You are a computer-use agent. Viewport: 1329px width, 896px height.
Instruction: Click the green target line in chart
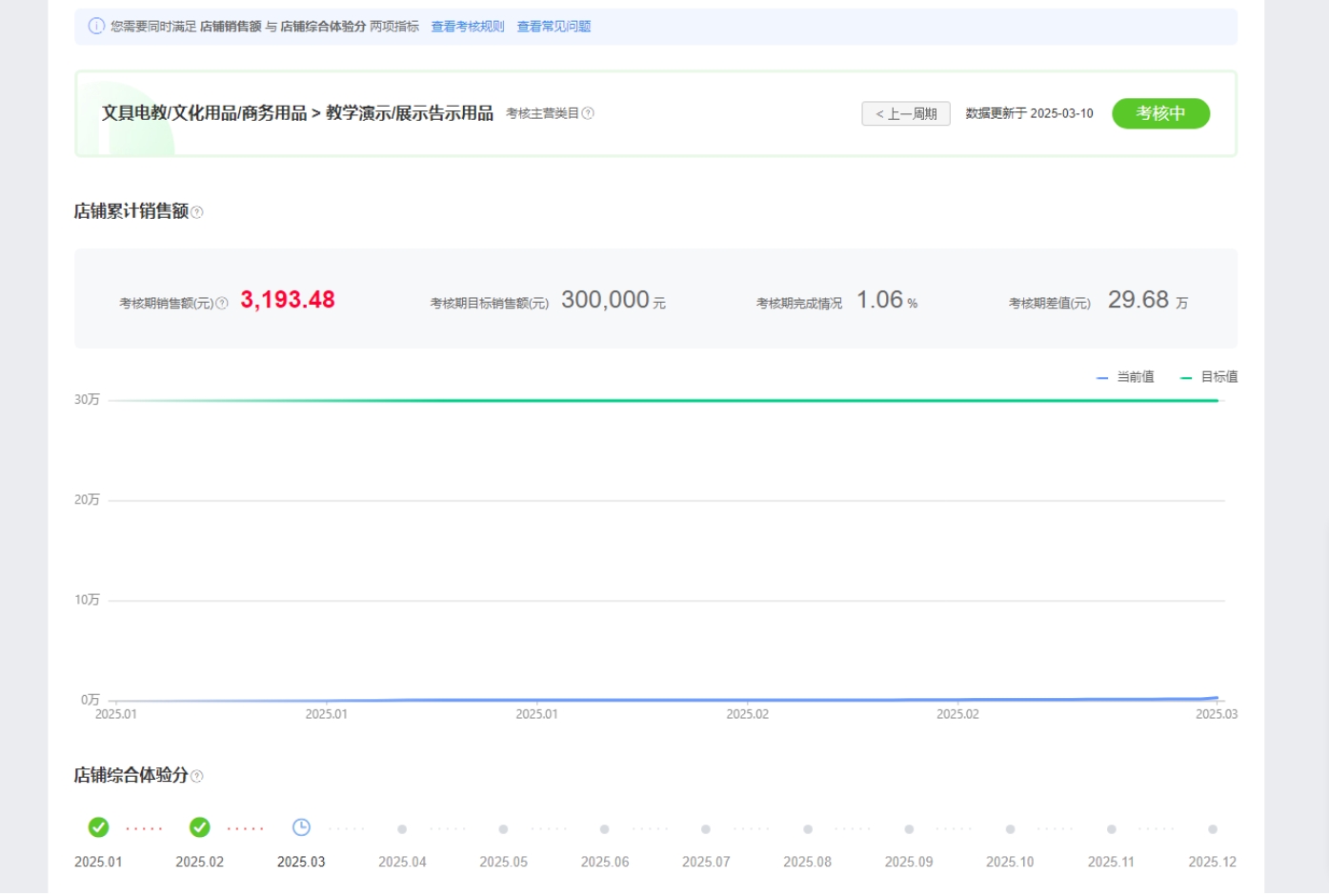[667, 401]
